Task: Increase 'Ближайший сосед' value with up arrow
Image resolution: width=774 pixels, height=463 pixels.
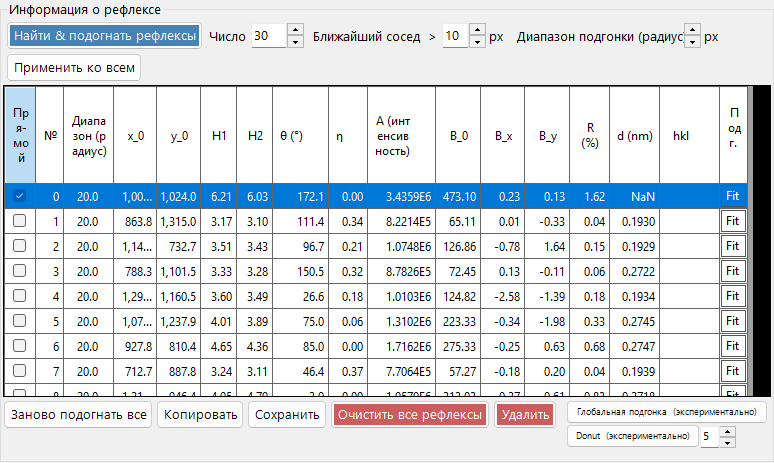Action: (477, 30)
